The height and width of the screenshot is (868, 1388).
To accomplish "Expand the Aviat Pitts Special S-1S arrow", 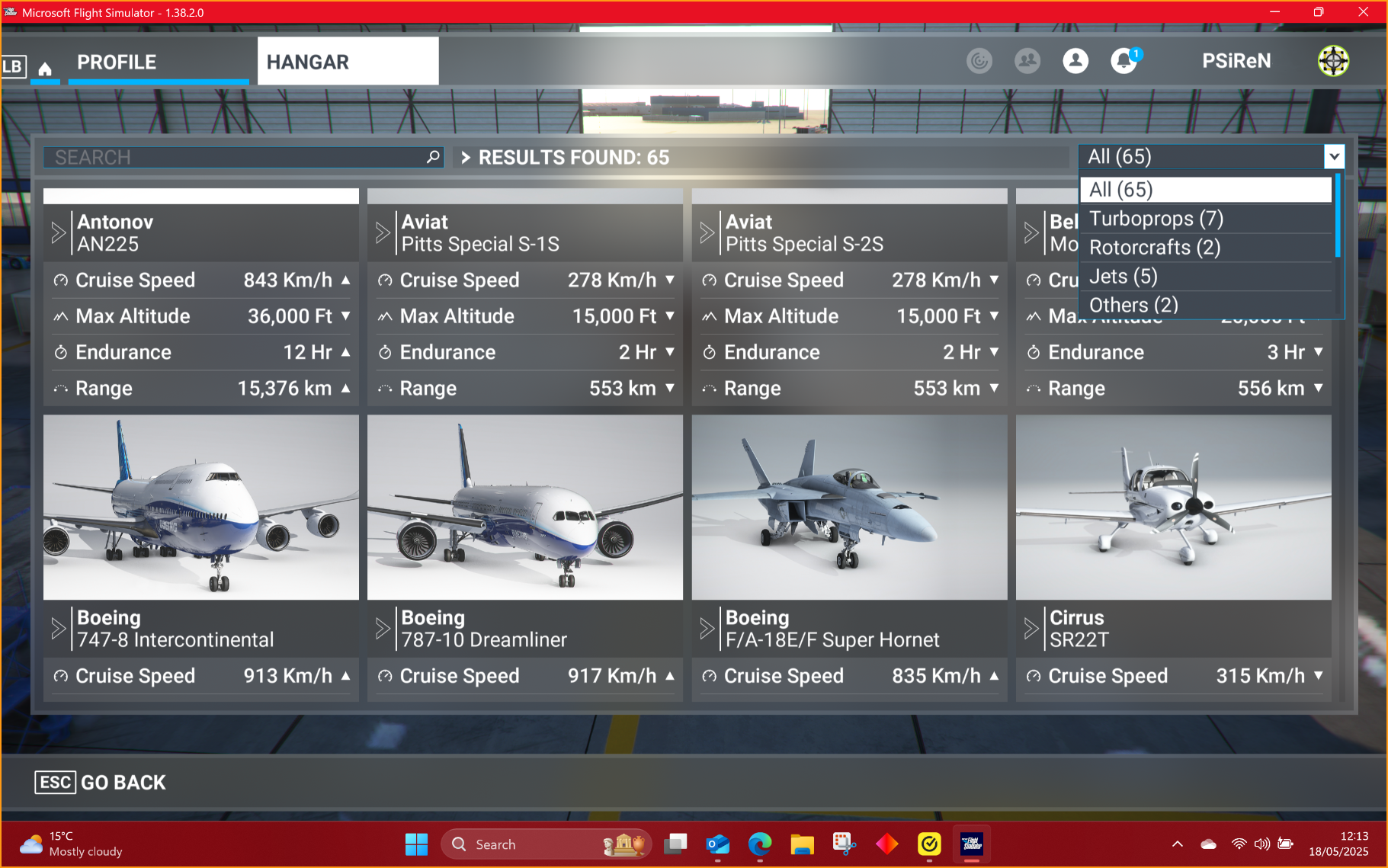I will [383, 232].
